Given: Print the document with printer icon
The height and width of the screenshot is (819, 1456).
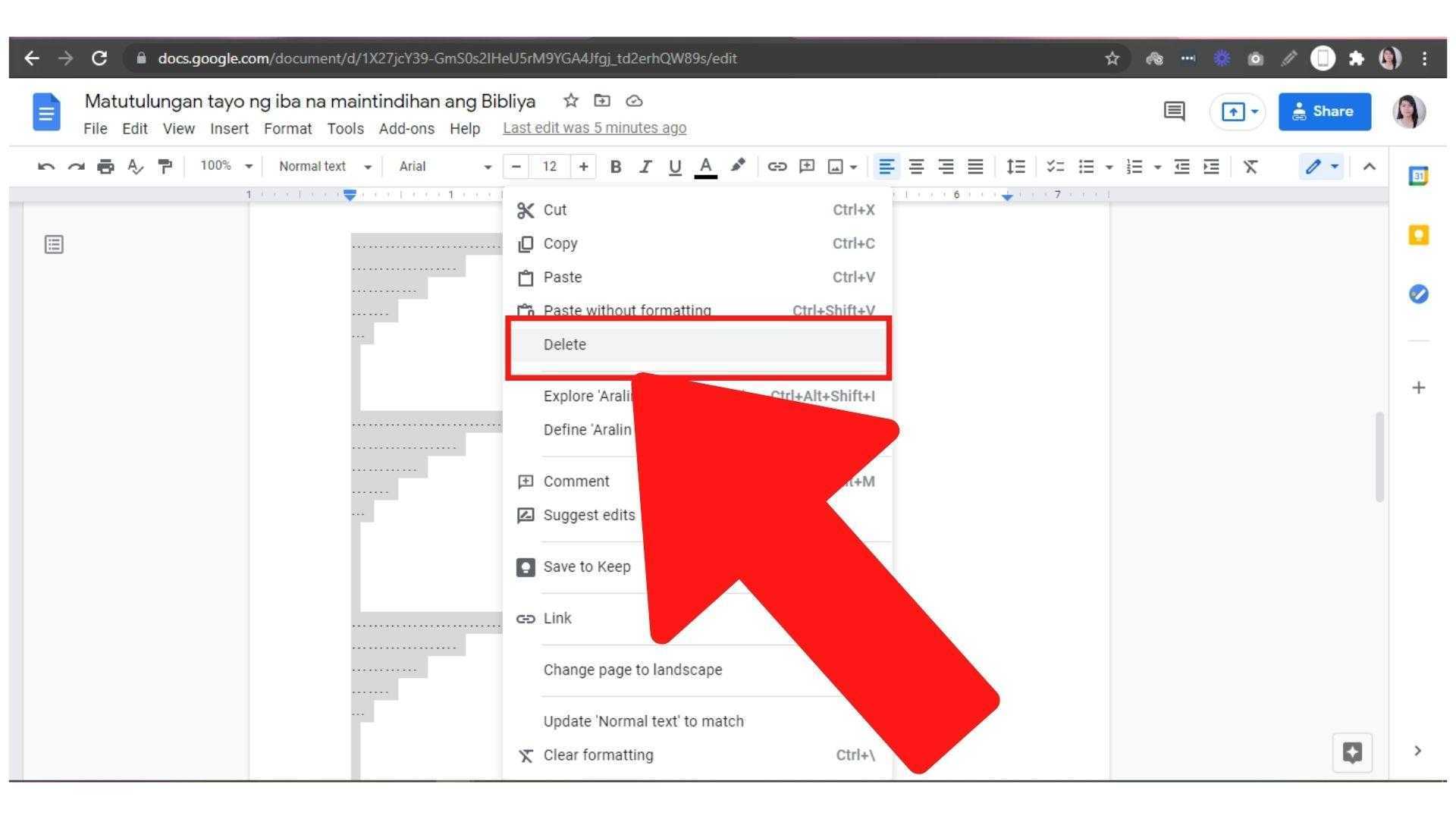Looking at the screenshot, I should [x=105, y=167].
